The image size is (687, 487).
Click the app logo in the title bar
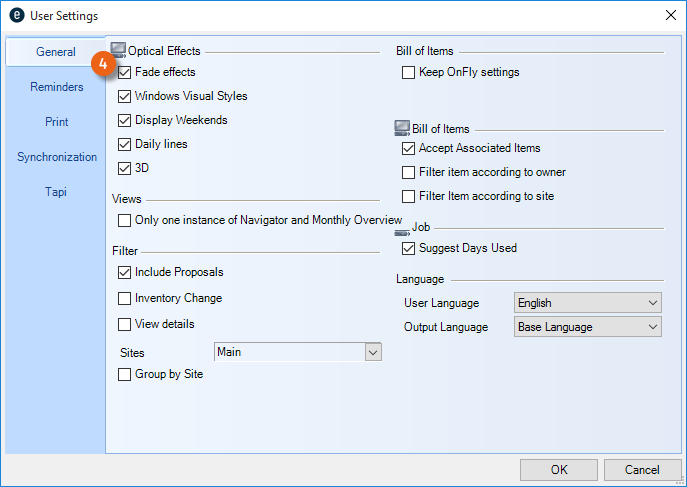tap(17, 15)
